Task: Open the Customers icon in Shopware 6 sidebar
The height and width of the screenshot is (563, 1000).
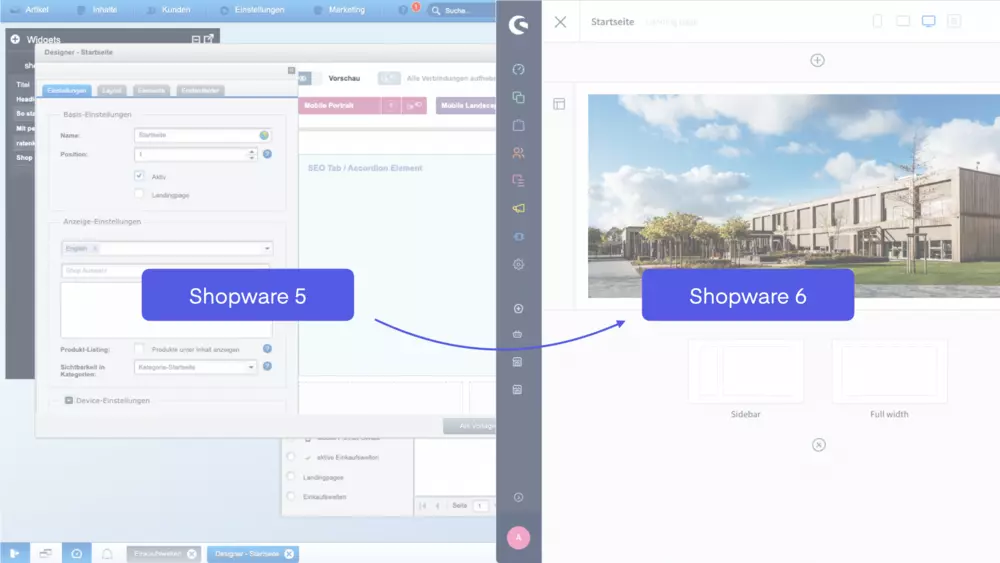Action: (518, 153)
